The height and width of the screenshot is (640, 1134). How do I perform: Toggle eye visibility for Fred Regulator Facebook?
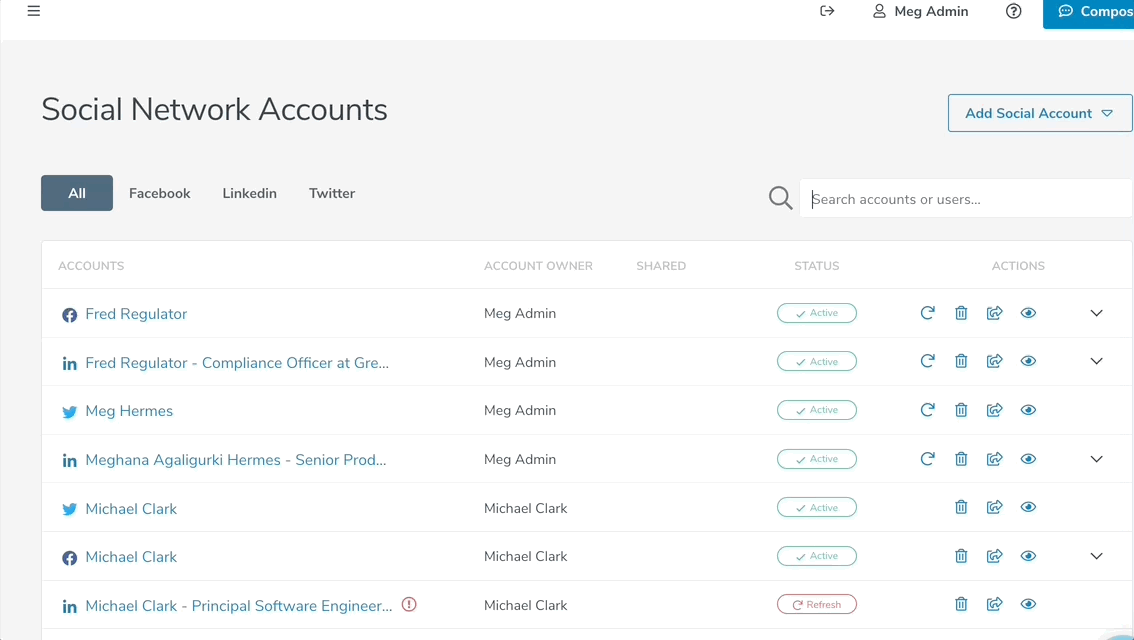1028,313
